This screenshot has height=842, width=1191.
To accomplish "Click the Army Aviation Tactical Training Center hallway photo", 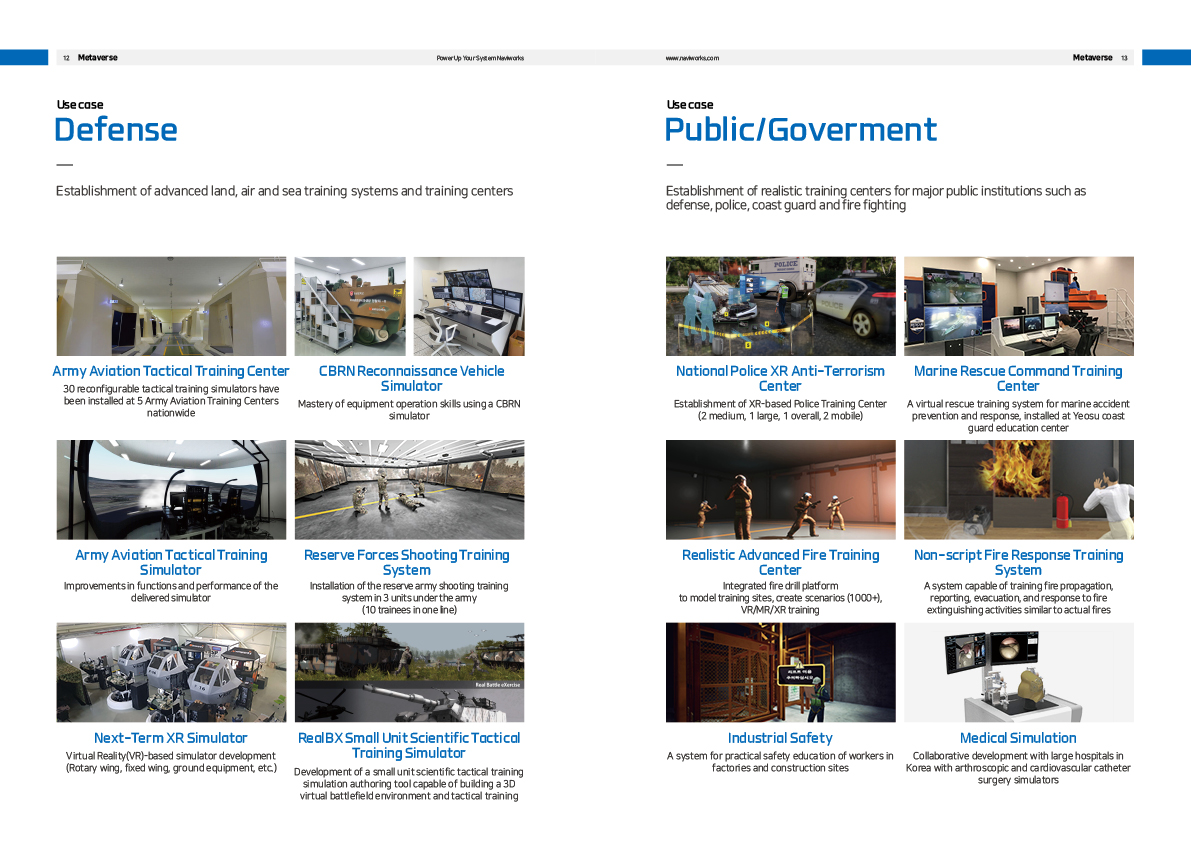I will pos(171,306).
